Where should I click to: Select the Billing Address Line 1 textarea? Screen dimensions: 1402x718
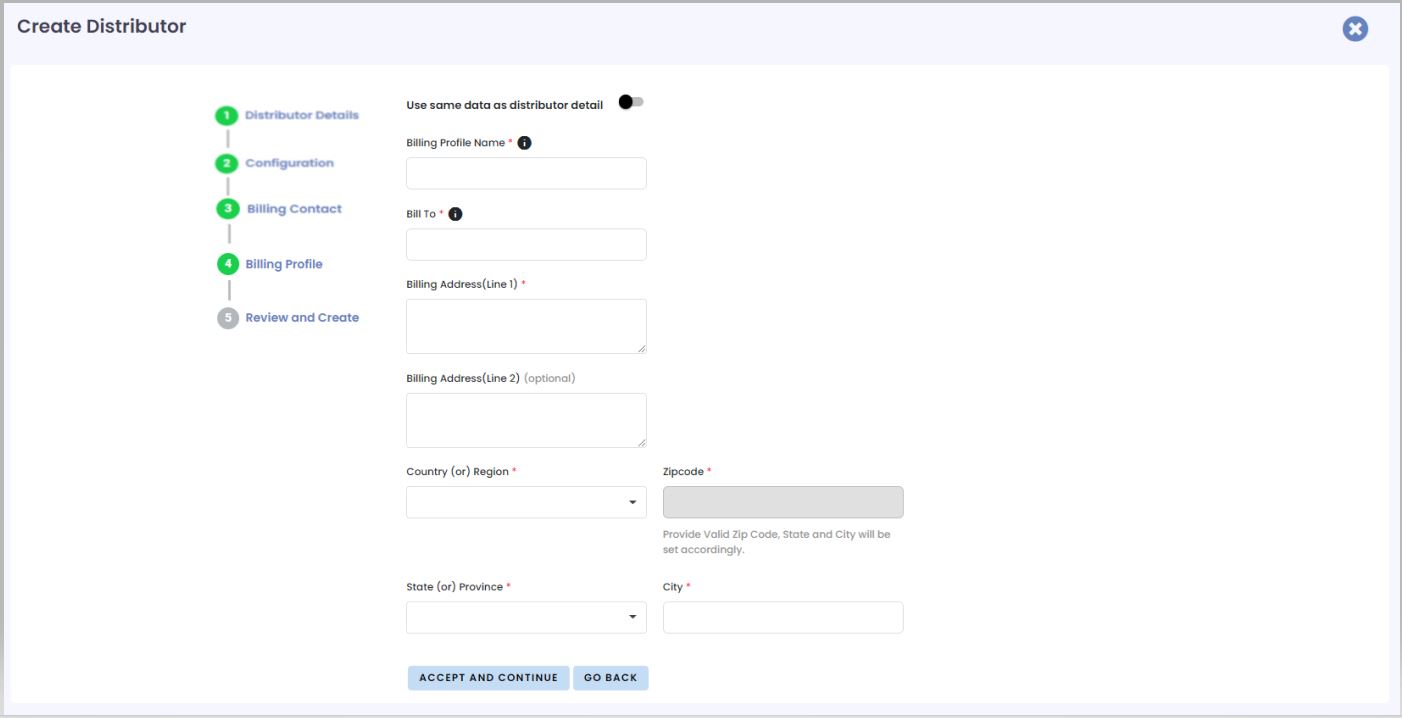(x=526, y=326)
